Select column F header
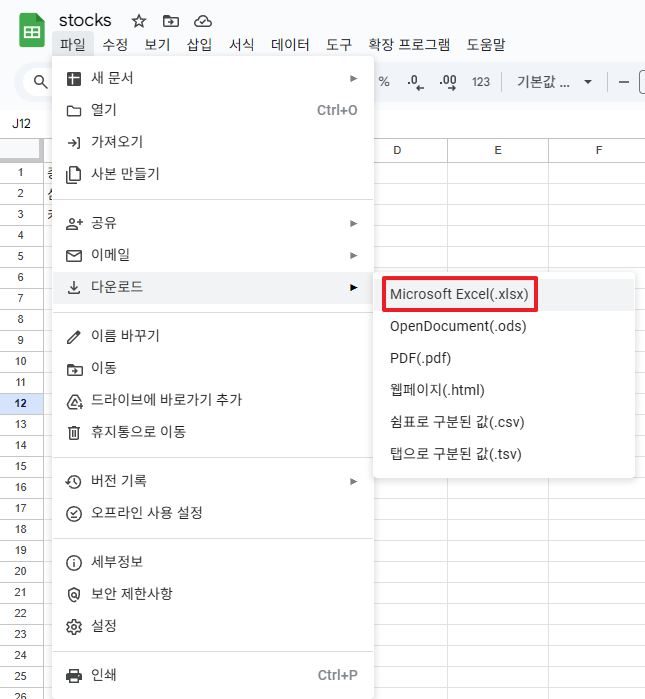Viewport: 645px width, 699px height. click(597, 151)
